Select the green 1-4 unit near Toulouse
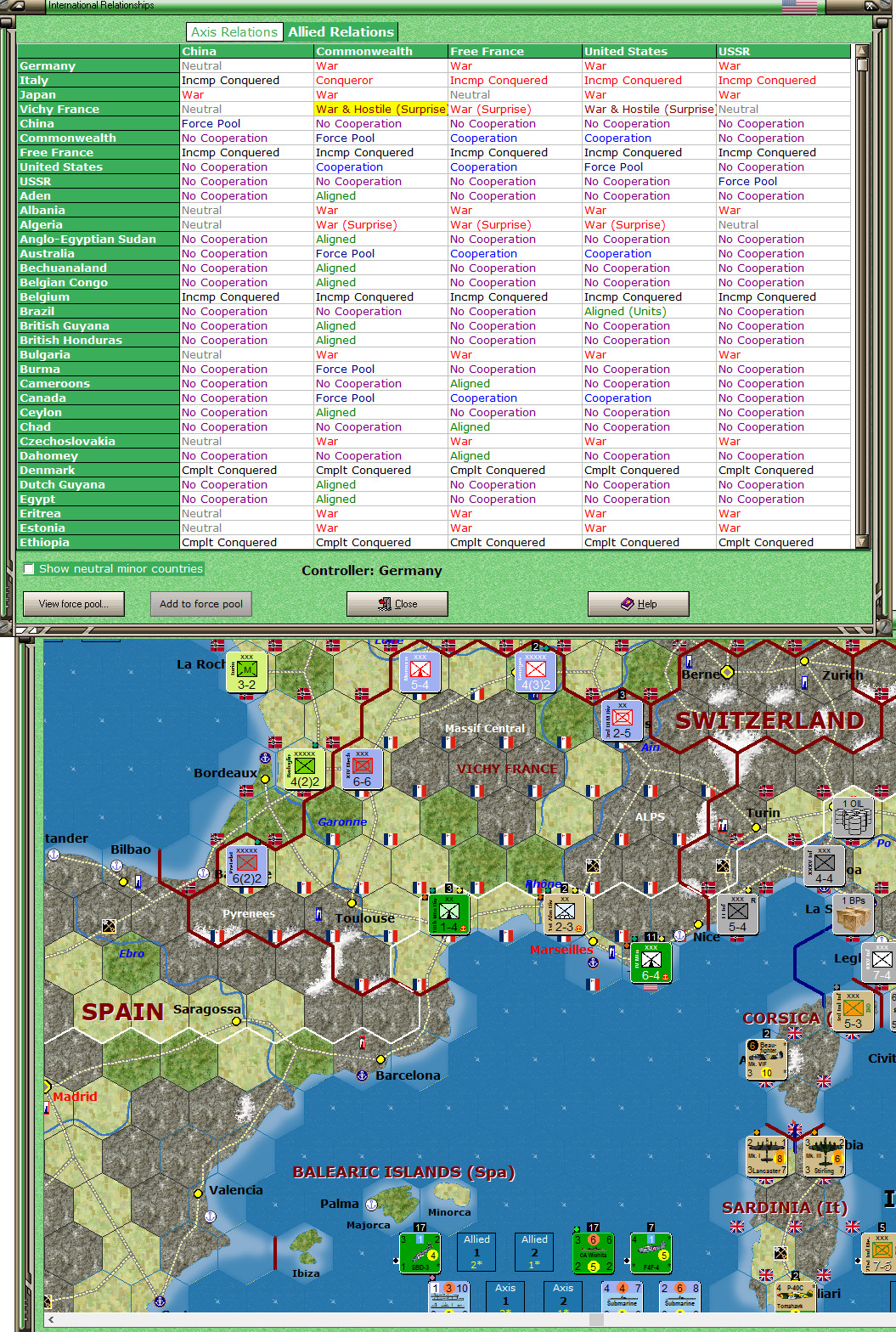896x1332 pixels. tap(449, 915)
